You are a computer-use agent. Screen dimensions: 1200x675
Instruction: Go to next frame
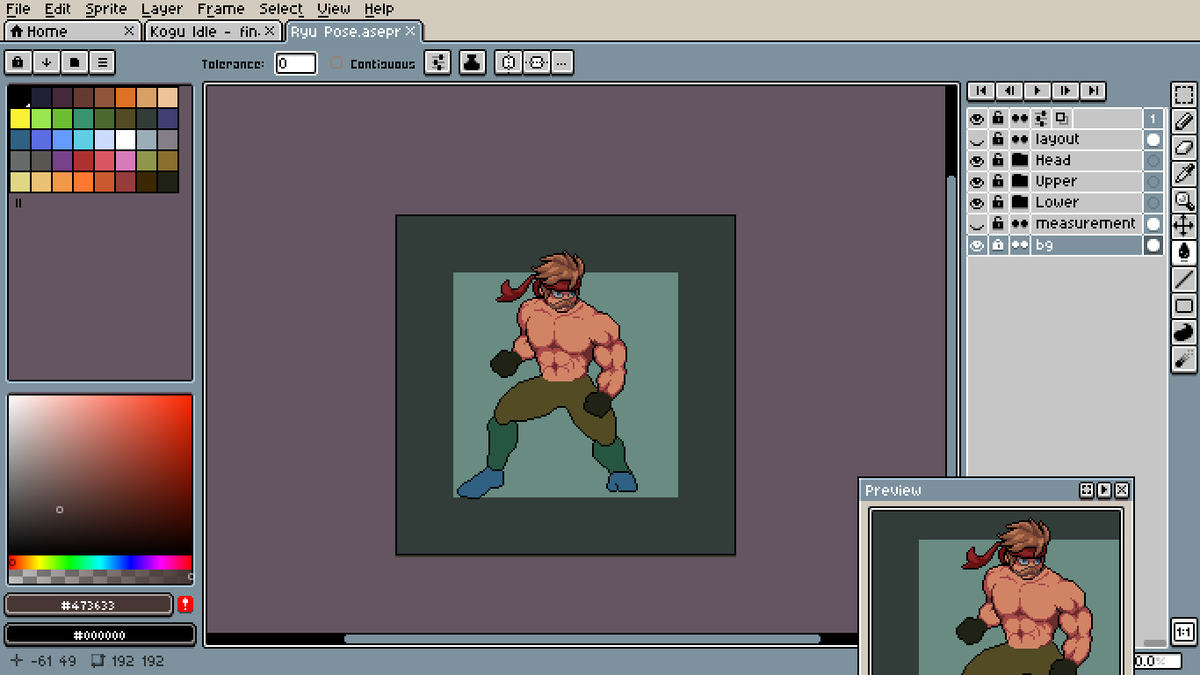coord(1065,91)
